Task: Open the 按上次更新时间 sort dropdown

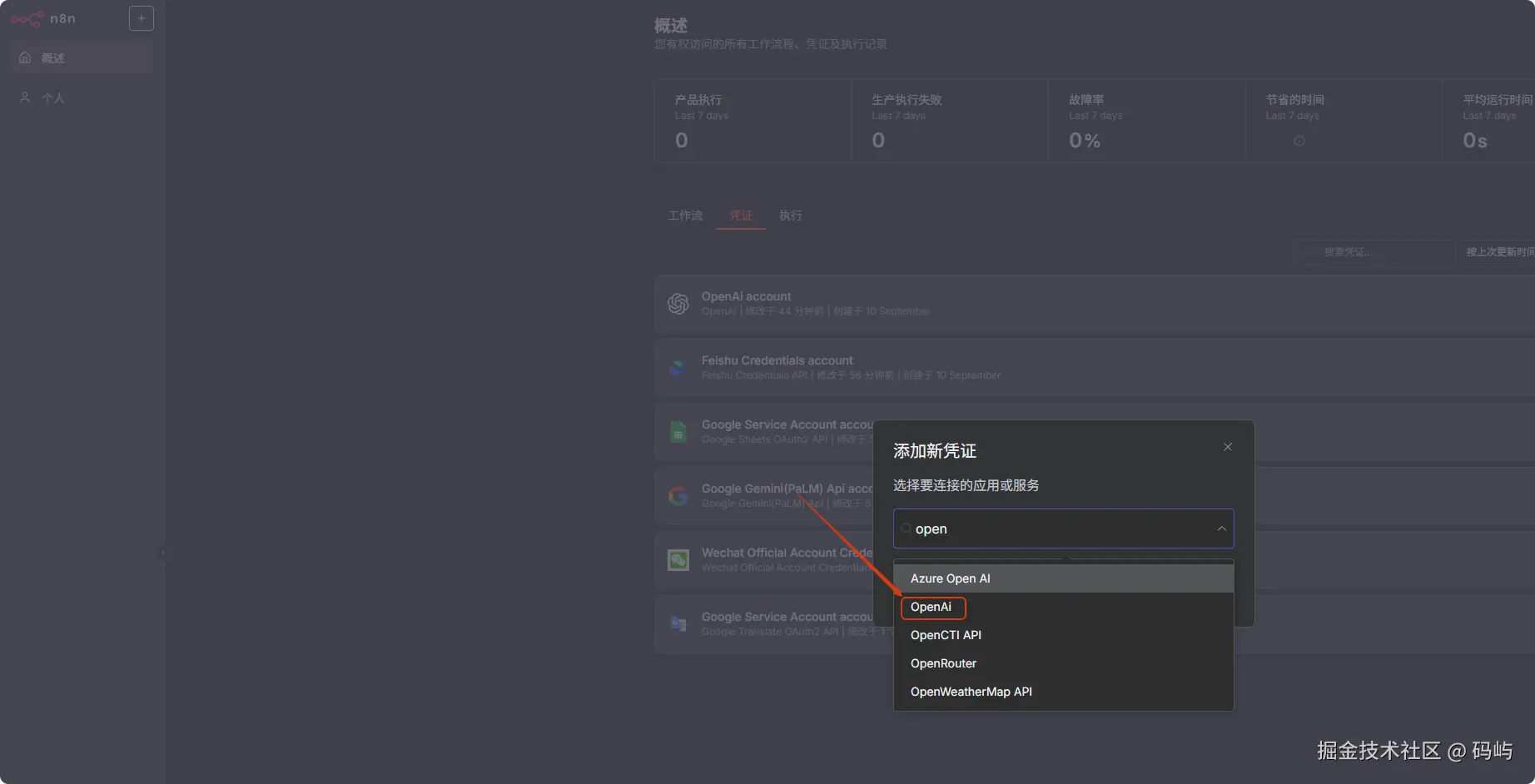Action: click(x=1498, y=252)
